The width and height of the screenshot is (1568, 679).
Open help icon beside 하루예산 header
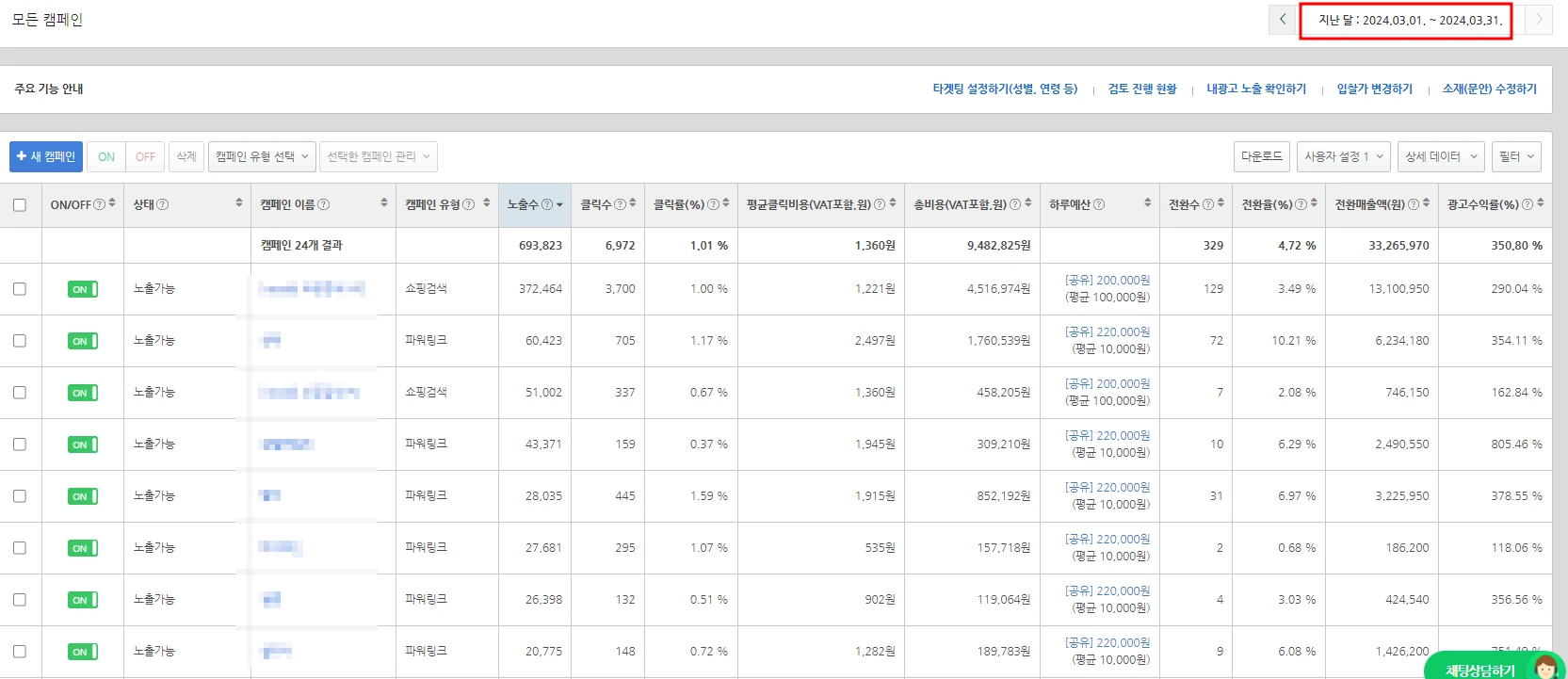(1099, 204)
